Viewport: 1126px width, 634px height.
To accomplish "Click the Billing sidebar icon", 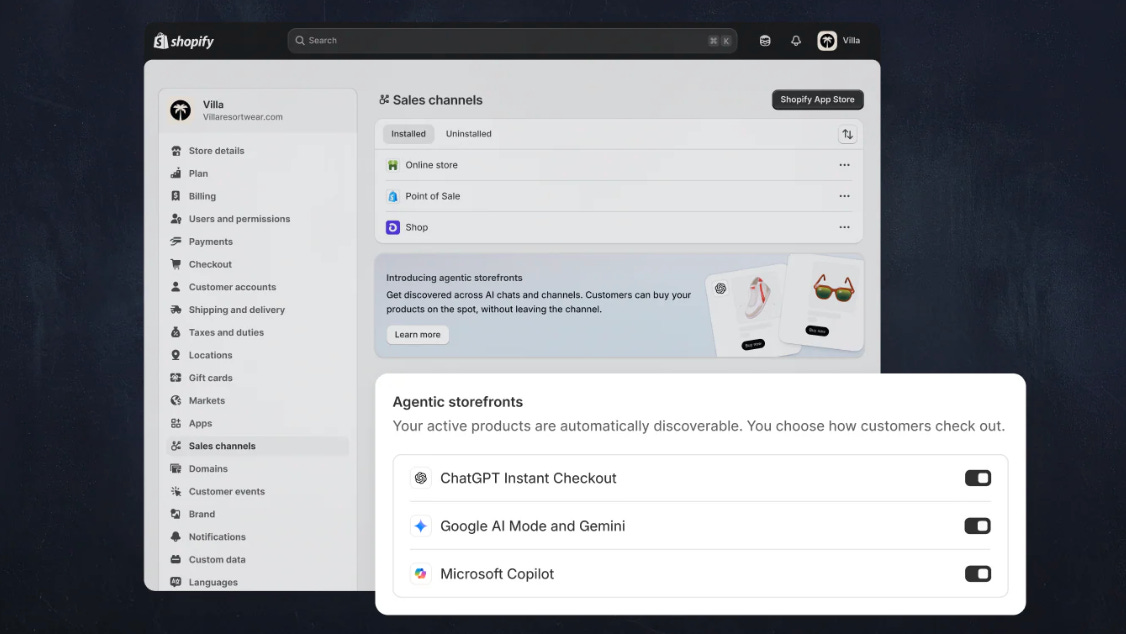I will pyautogui.click(x=176, y=196).
